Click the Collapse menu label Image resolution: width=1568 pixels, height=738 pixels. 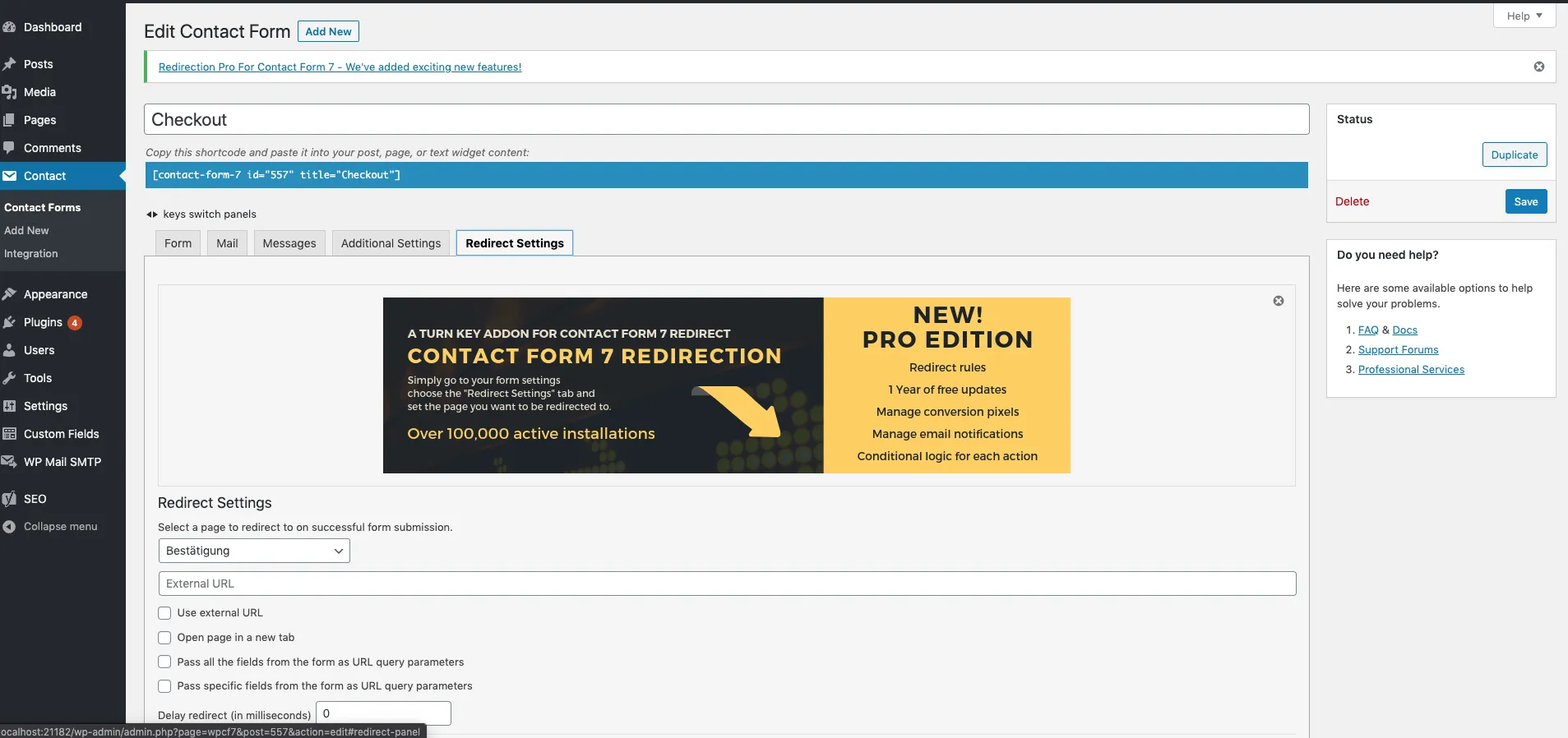point(60,527)
